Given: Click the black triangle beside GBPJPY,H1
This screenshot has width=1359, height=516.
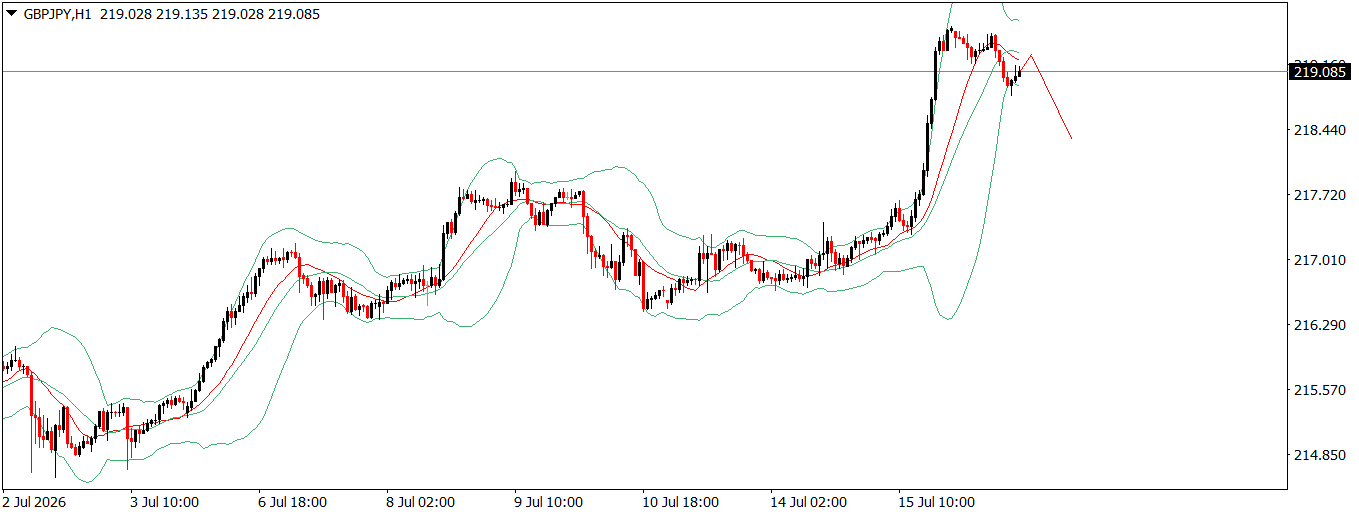Looking at the screenshot, I should coord(12,15).
